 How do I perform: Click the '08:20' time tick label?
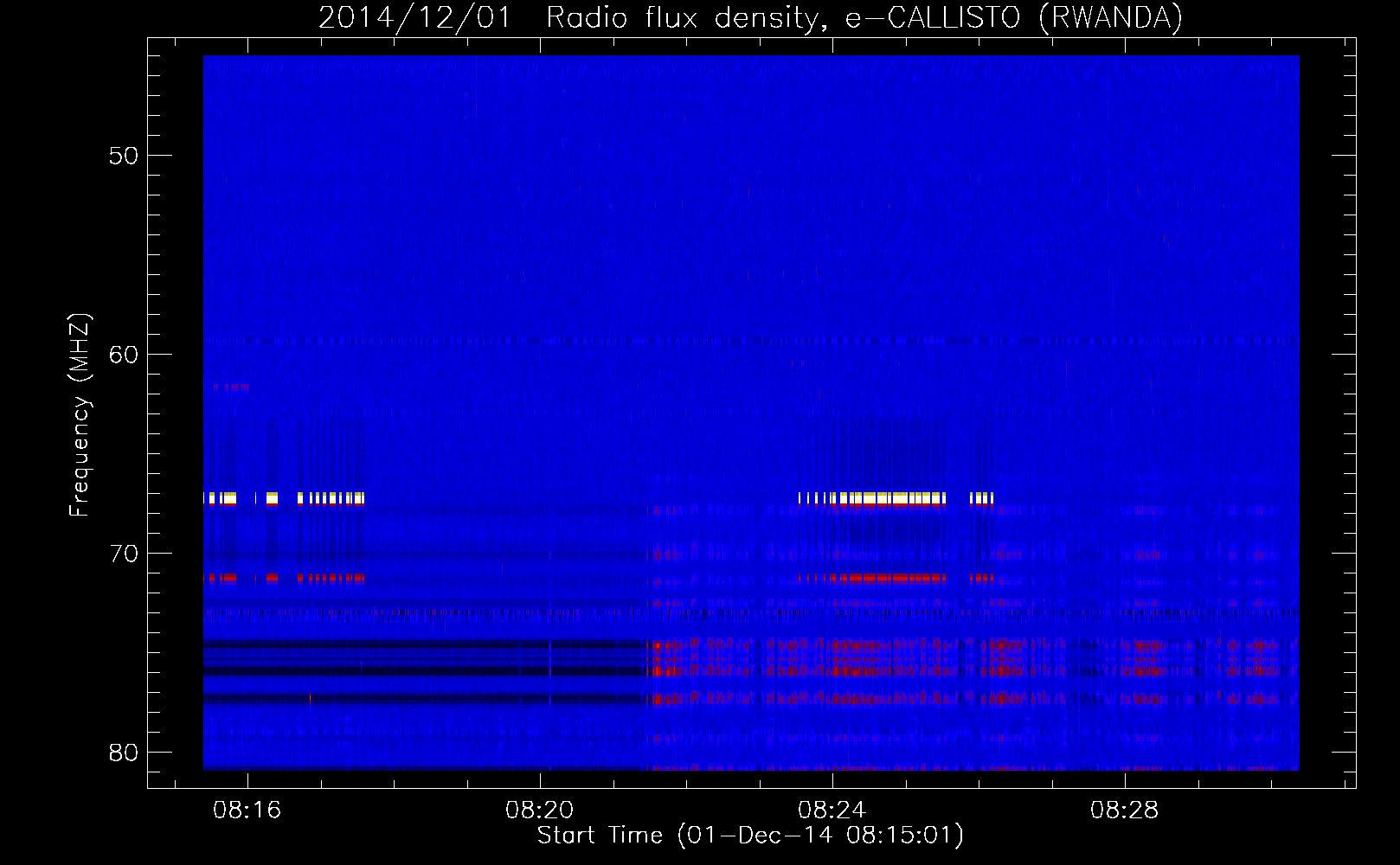click(x=540, y=811)
